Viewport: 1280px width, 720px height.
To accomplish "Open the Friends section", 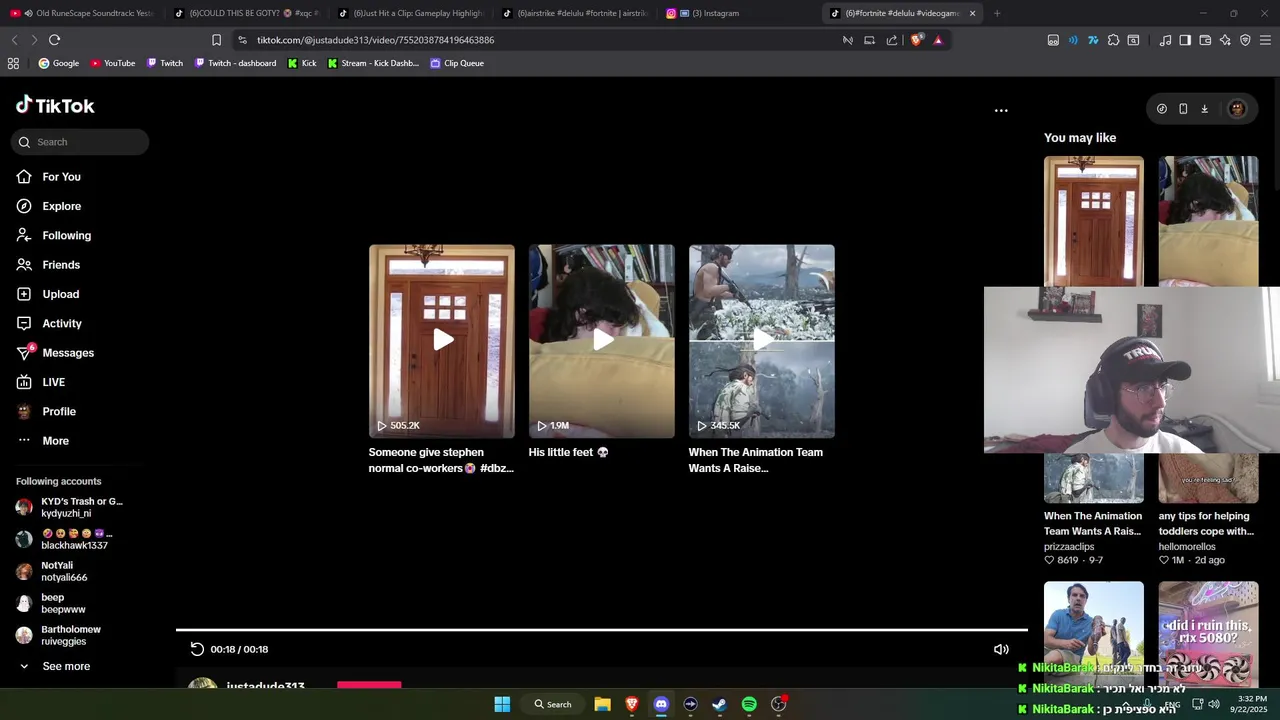I will click(48, 265).
